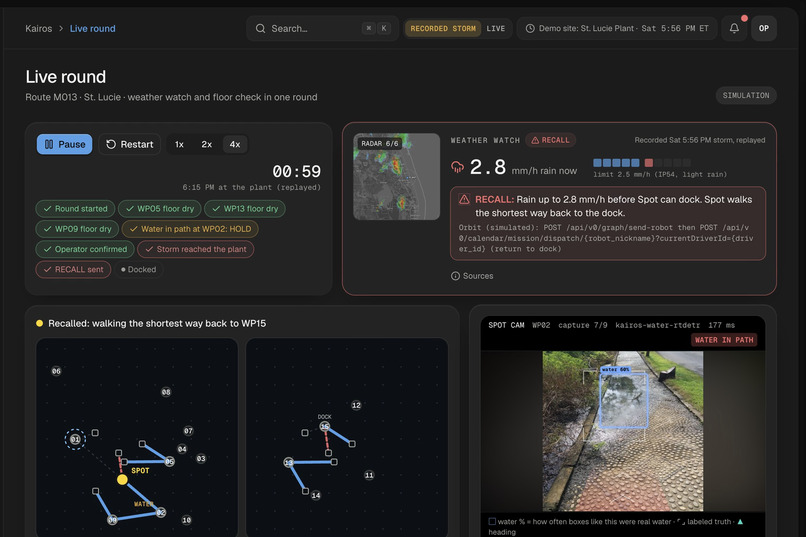The image size is (806, 537).
Task: Open the radar 6/6 thumbnail
Action: 396,176
